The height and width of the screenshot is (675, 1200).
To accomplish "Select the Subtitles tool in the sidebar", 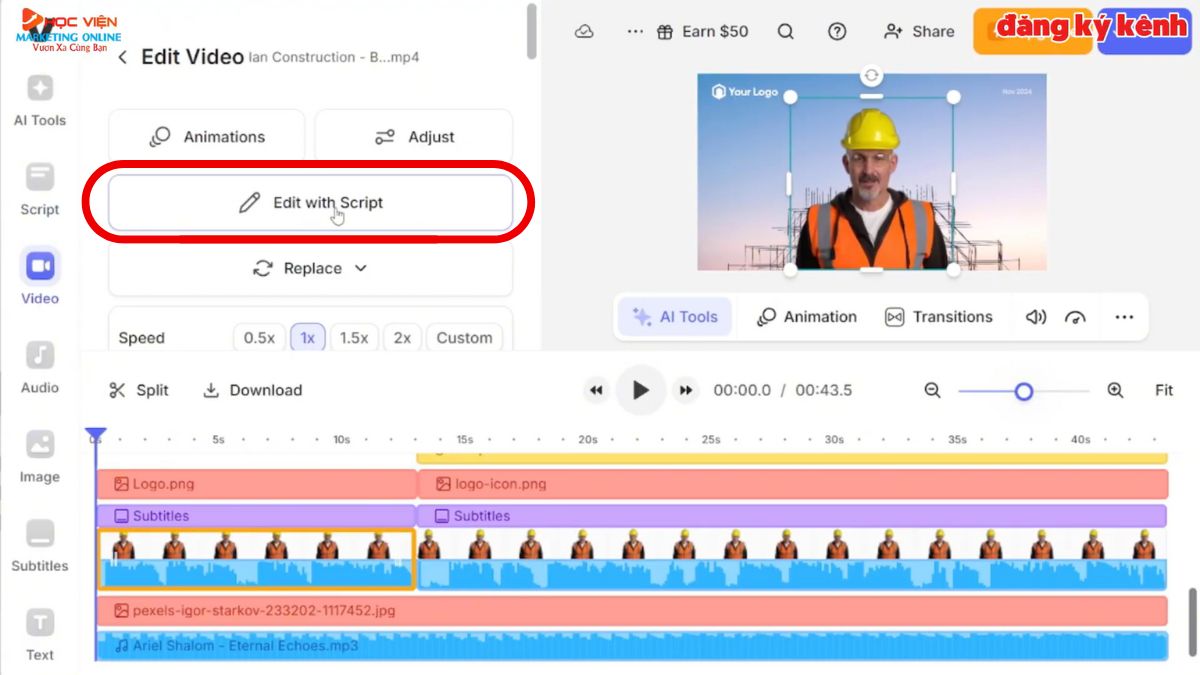I will pos(39,541).
